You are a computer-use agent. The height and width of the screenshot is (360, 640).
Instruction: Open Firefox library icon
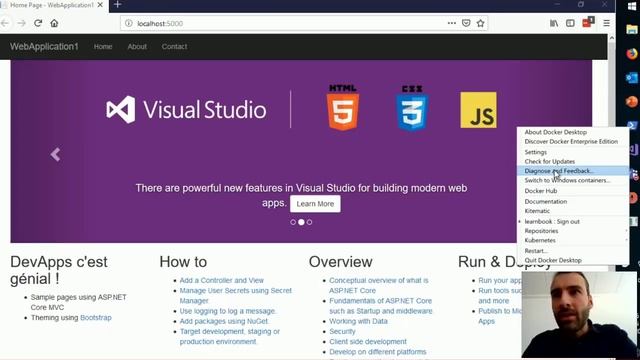554,23
